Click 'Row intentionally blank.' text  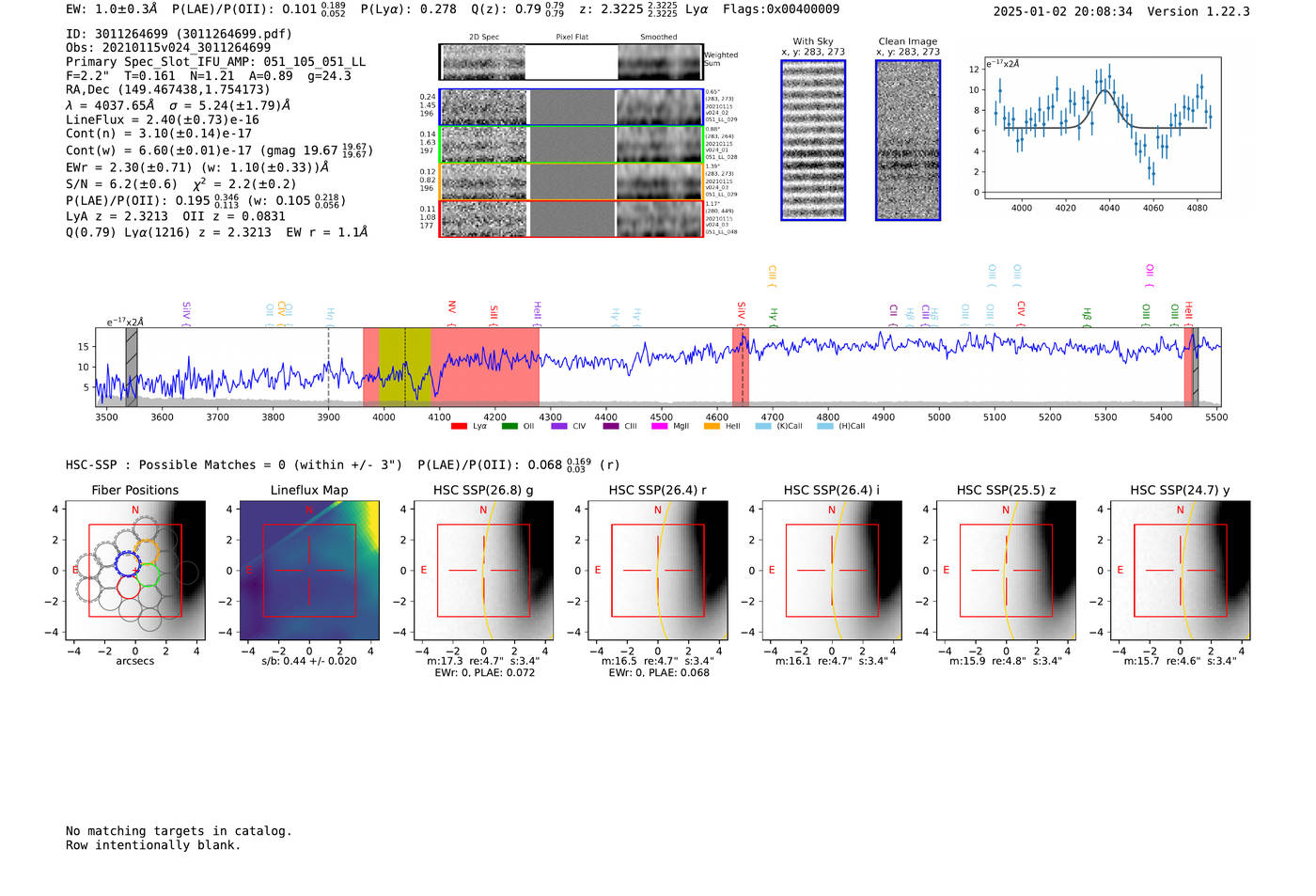153,845
